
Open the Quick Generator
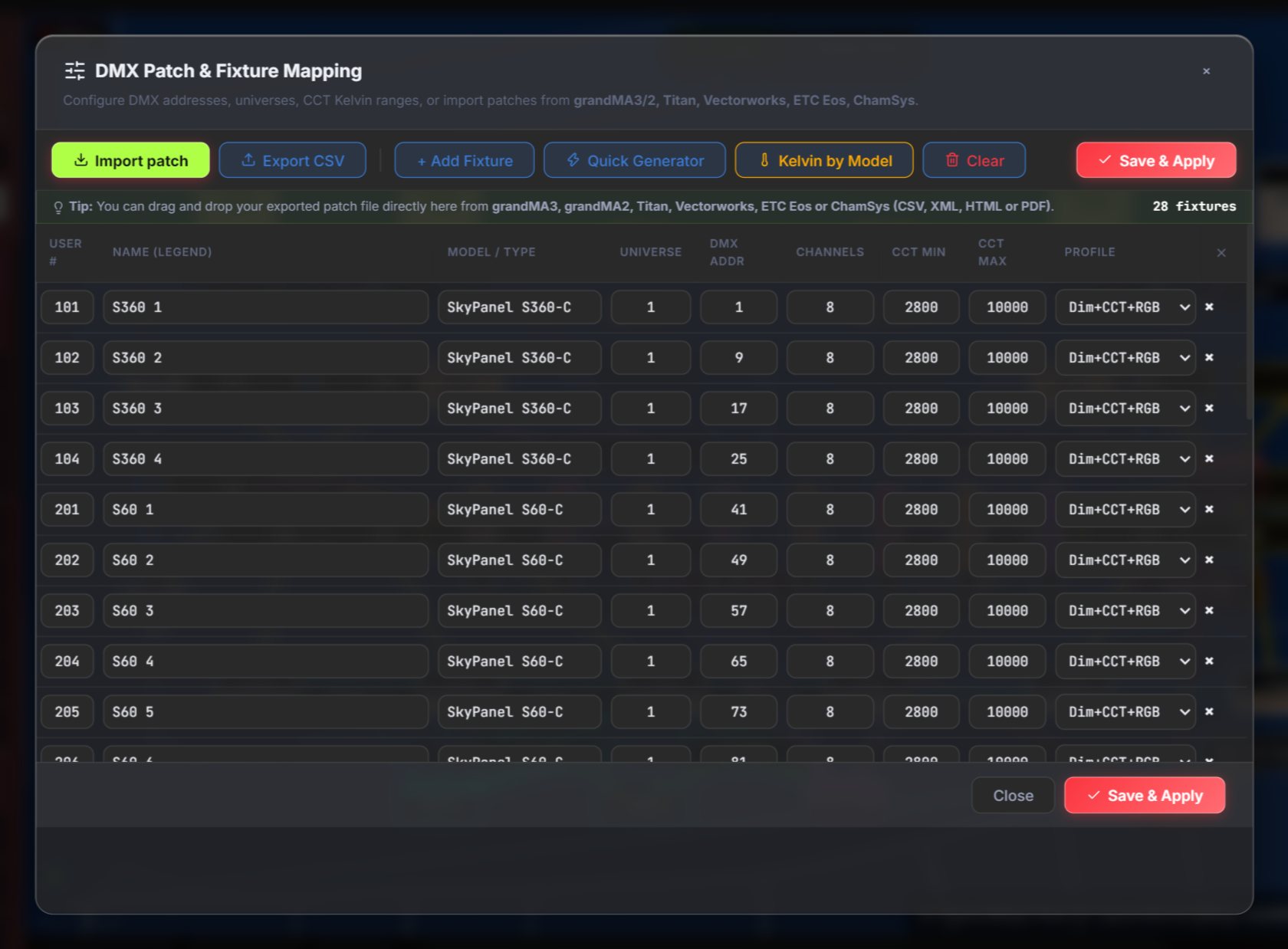[635, 160]
